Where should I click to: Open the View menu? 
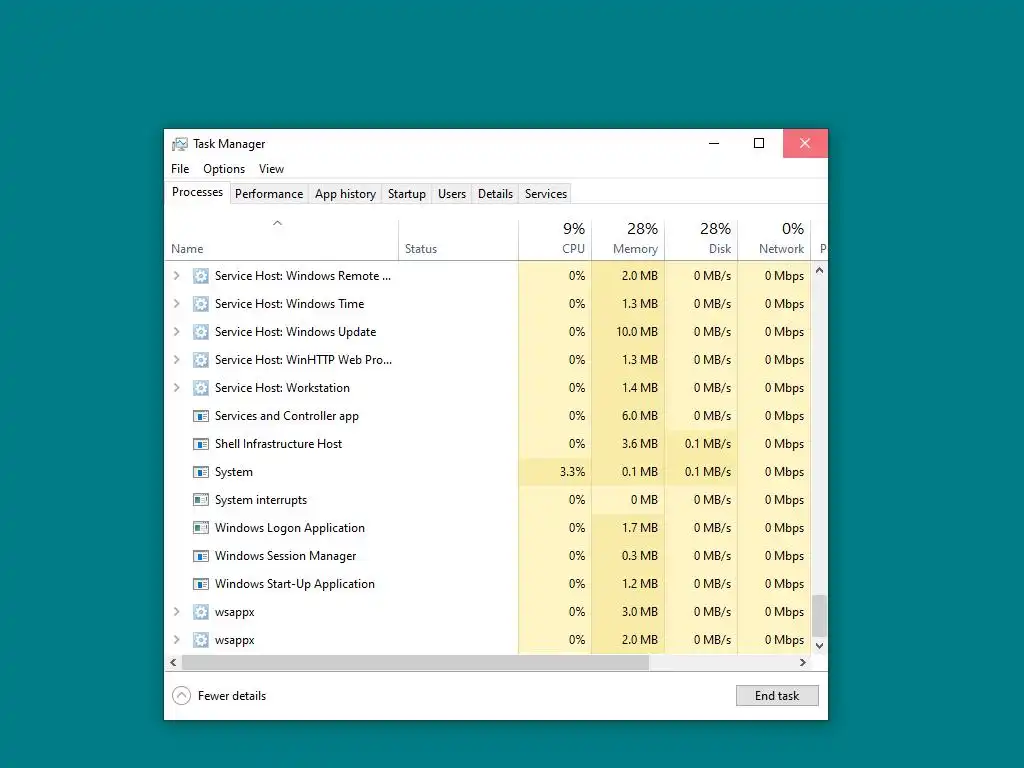(271, 168)
